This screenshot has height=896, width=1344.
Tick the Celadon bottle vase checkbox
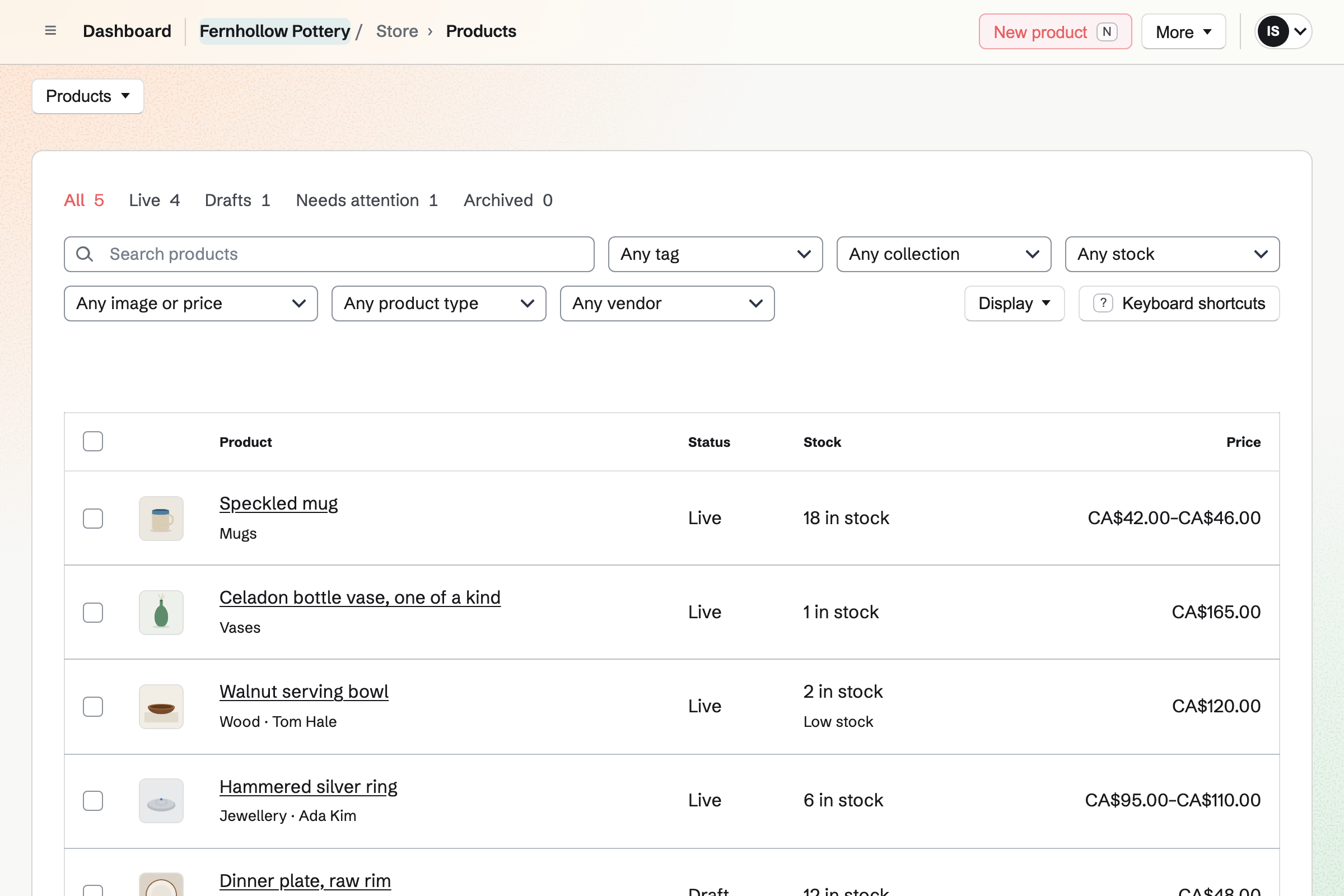point(92,613)
